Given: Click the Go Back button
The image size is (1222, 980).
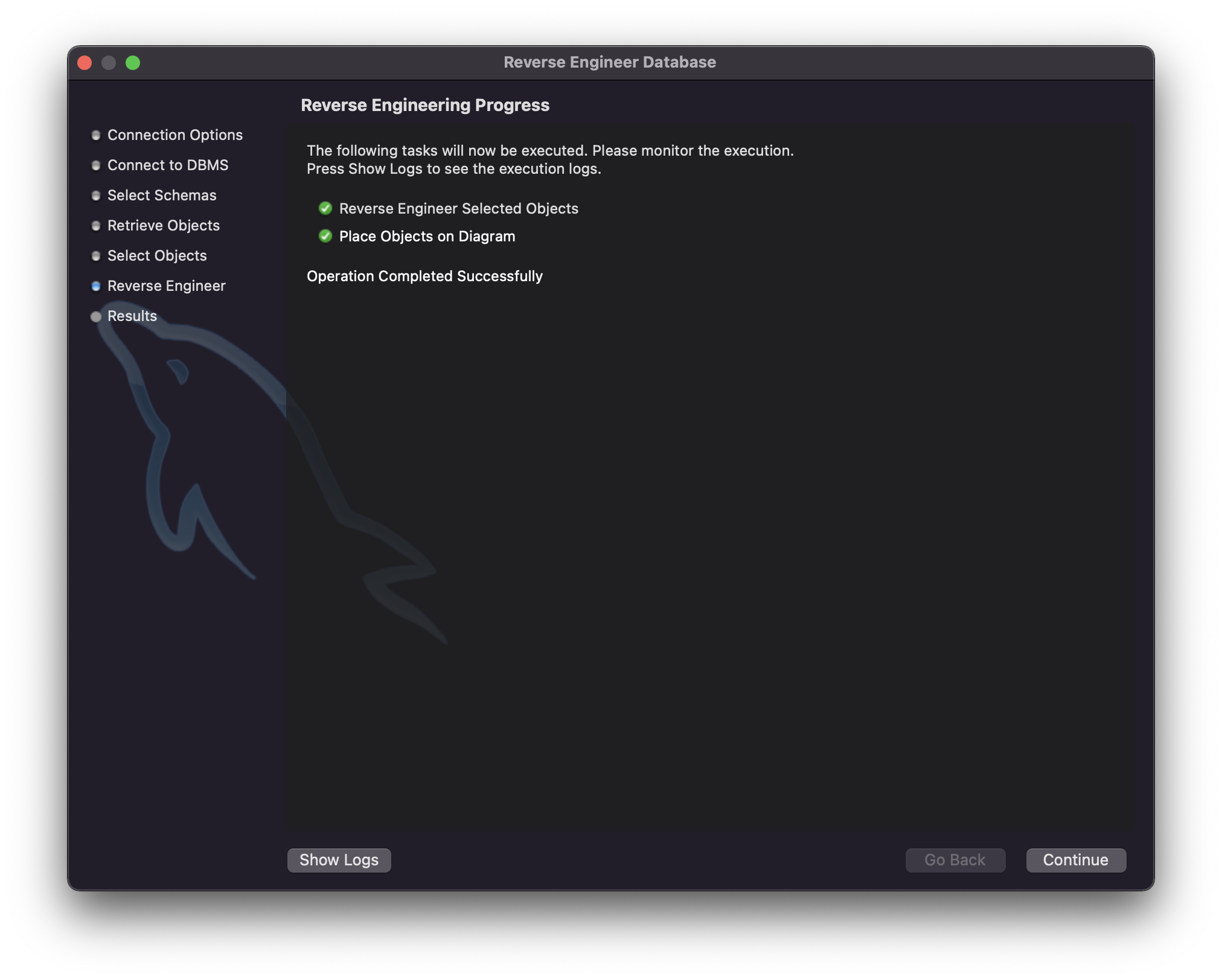Looking at the screenshot, I should (955, 860).
